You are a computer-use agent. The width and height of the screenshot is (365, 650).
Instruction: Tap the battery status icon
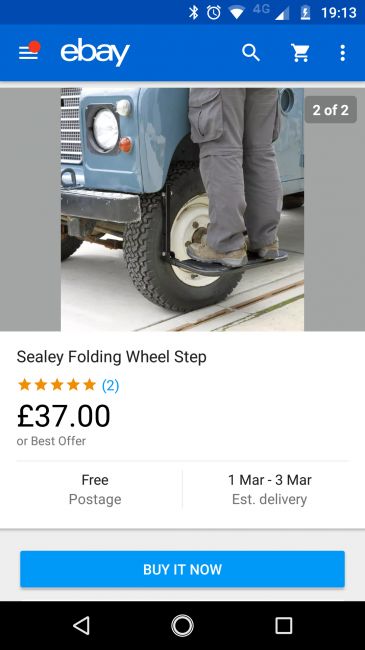click(305, 12)
